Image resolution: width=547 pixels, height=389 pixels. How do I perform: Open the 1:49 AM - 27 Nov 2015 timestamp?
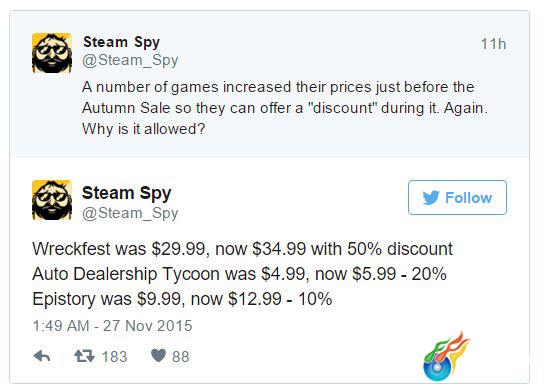112,326
